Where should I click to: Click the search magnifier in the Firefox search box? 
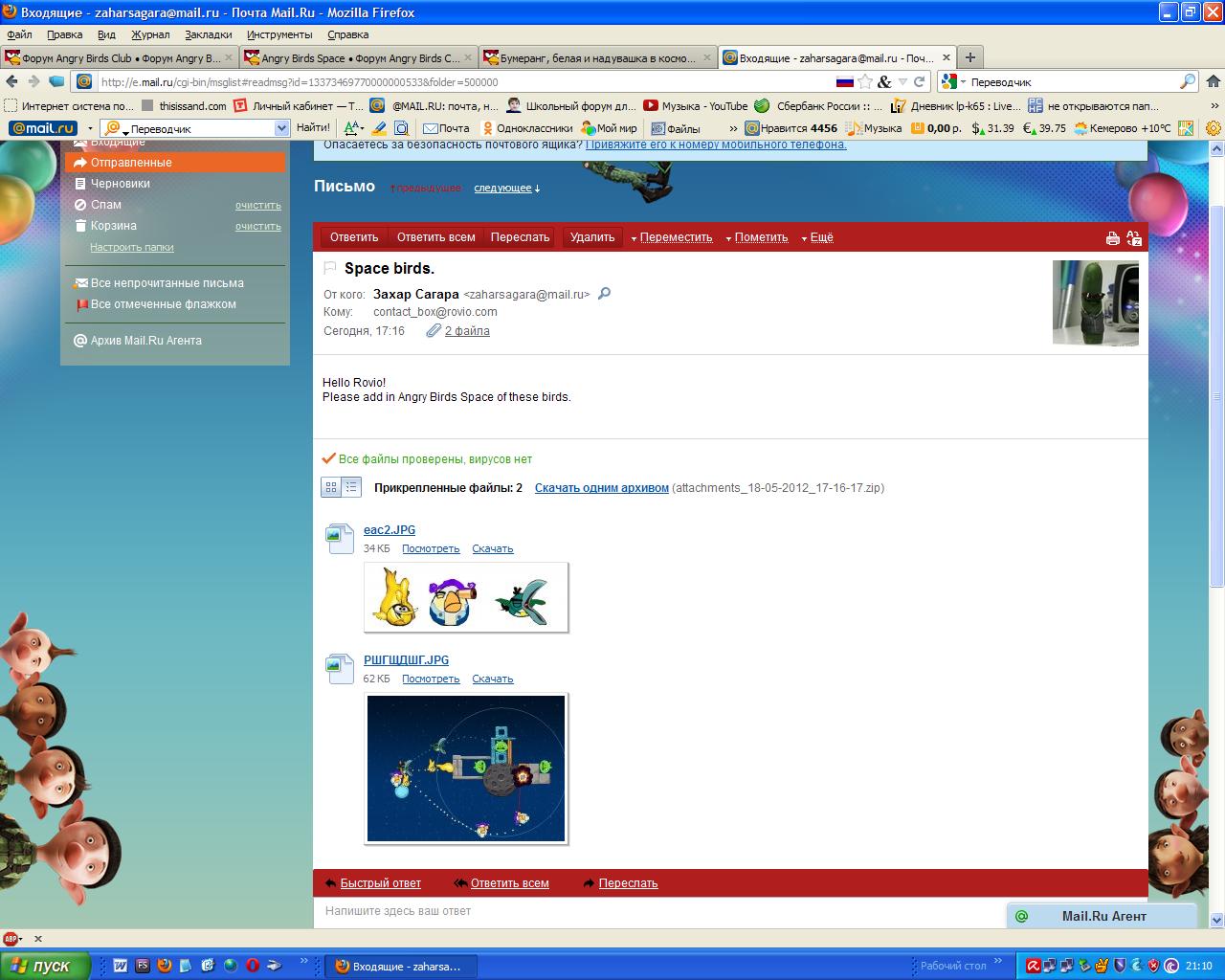[x=1188, y=82]
